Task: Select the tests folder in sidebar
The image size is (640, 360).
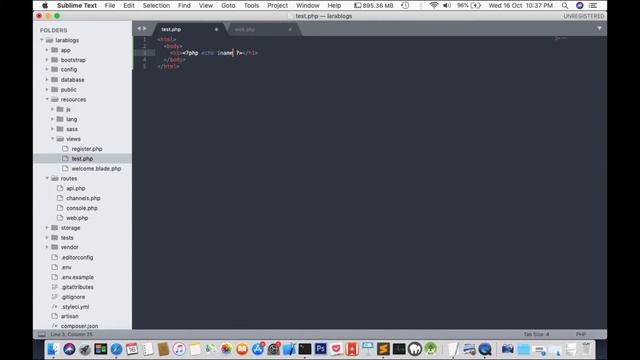Action: point(67,238)
